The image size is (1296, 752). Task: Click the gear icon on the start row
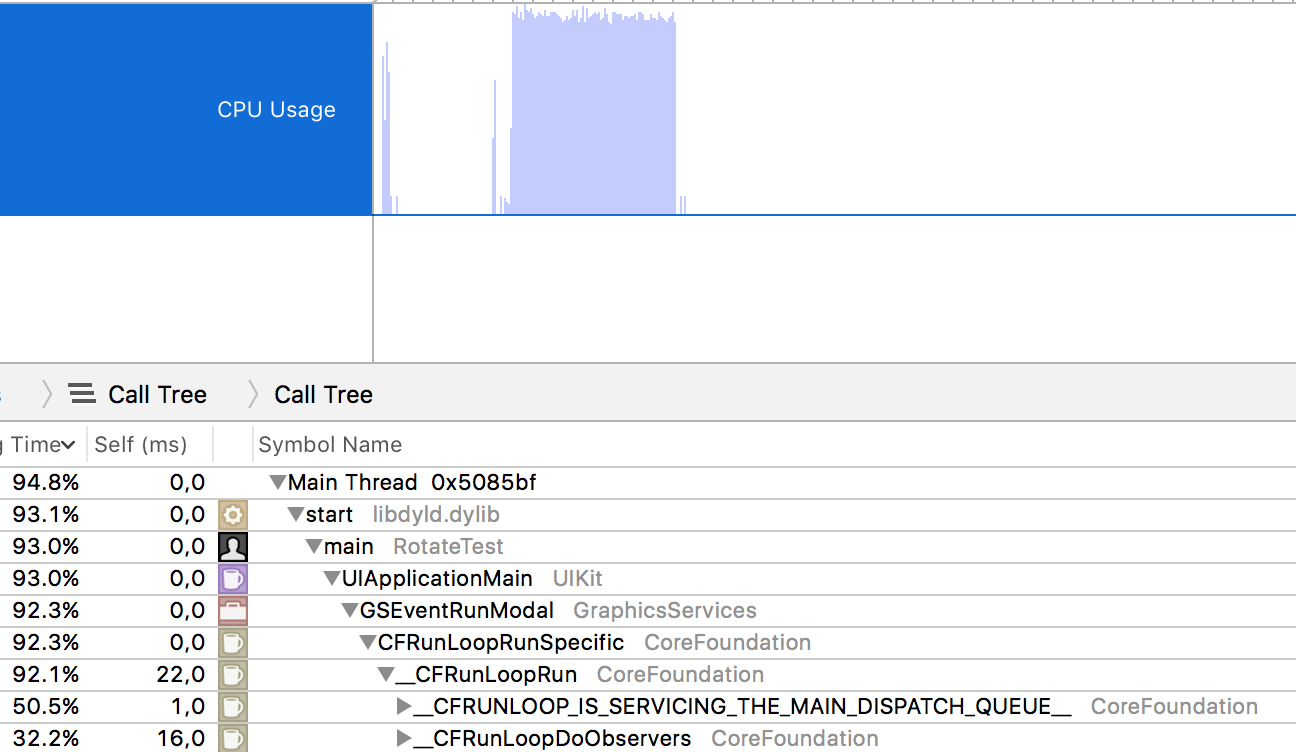coord(233,515)
